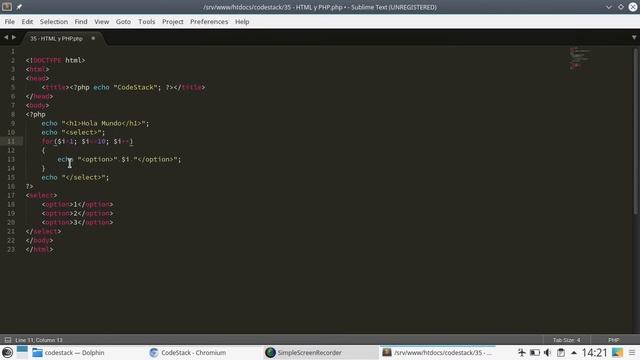Open the Project menu

click(173, 22)
